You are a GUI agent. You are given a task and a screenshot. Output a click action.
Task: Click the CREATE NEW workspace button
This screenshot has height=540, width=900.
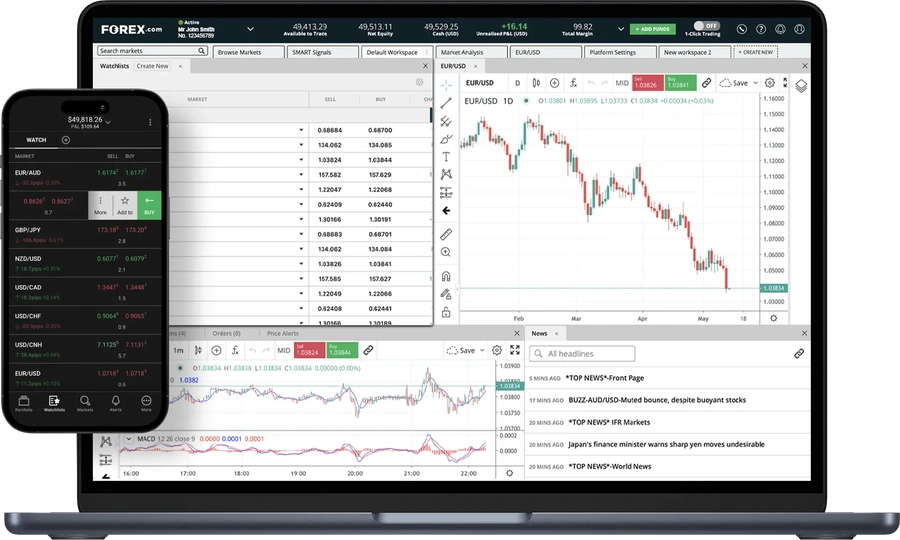coord(755,52)
